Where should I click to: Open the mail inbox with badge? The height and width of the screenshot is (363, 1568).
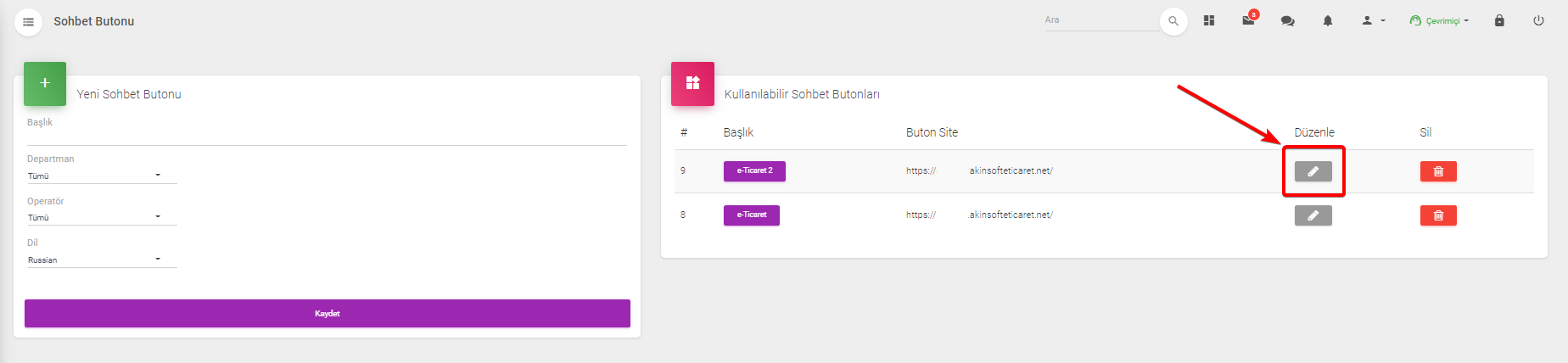1249,20
